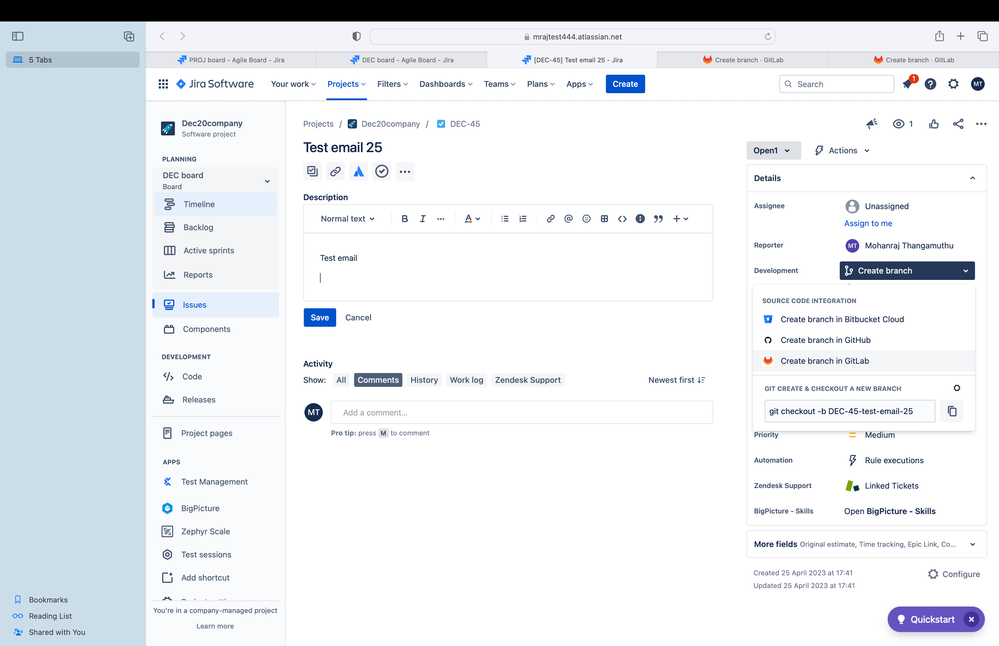Open git branch settings gear
The width and height of the screenshot is (999, 646).
pos(956,388)
